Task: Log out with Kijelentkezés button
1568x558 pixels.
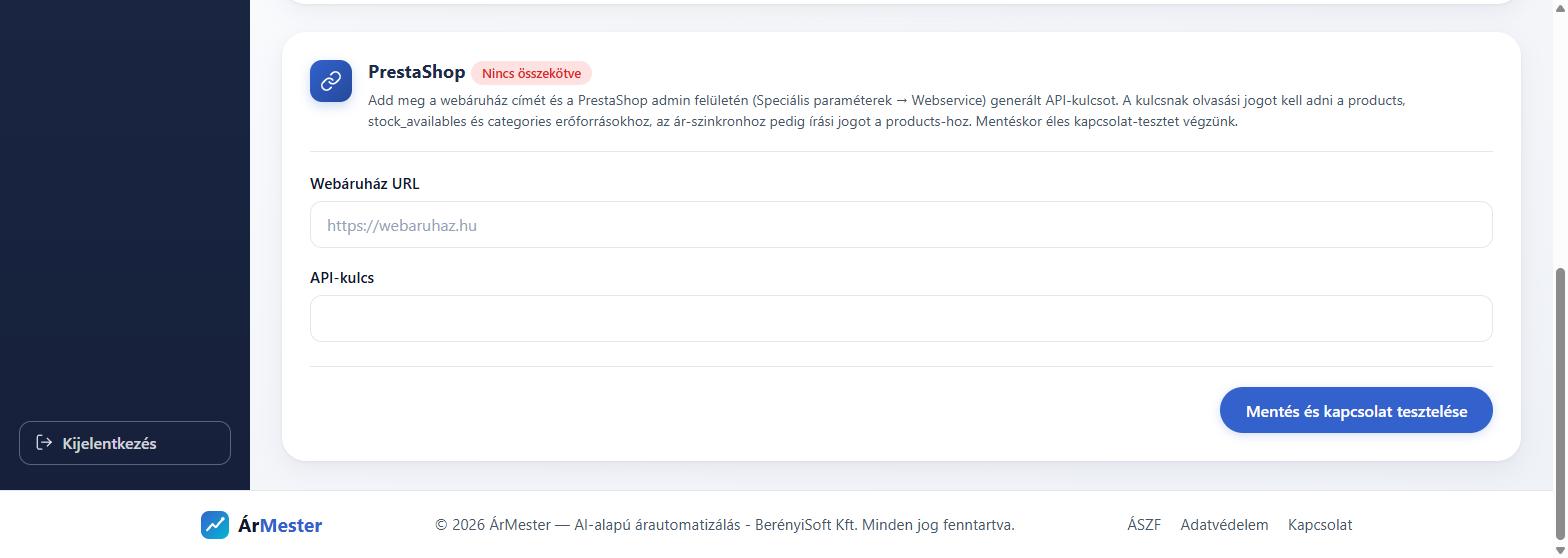Action: click(125, 443)
